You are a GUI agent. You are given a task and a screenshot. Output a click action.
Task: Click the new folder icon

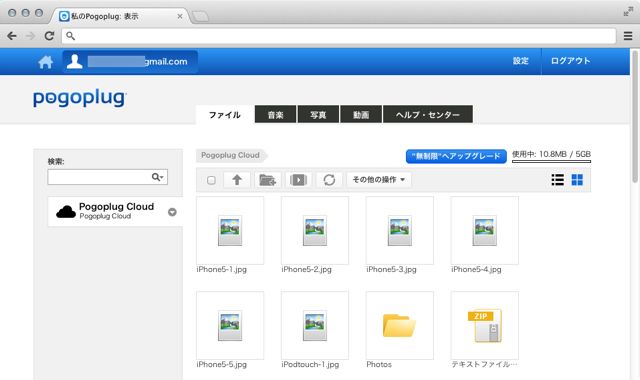(x=268, y=180)
